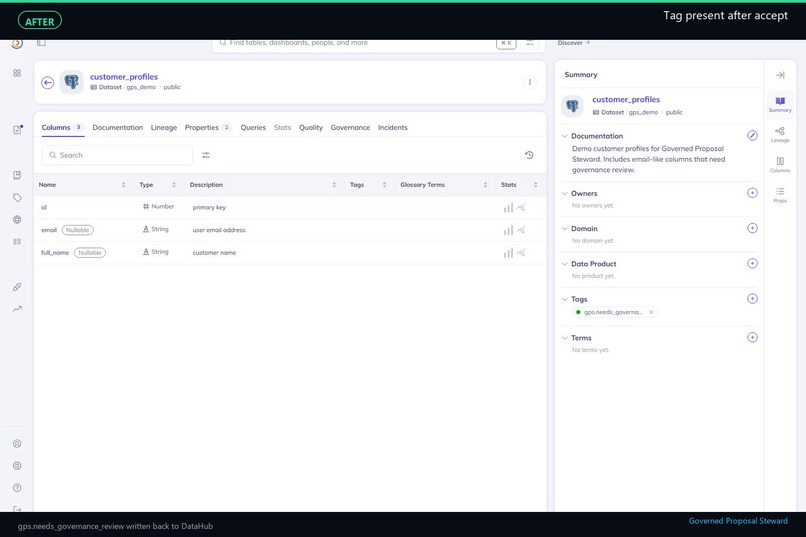Open lineage icon for email column
Viewport: 806px width, 537px height.
[521, 230]
